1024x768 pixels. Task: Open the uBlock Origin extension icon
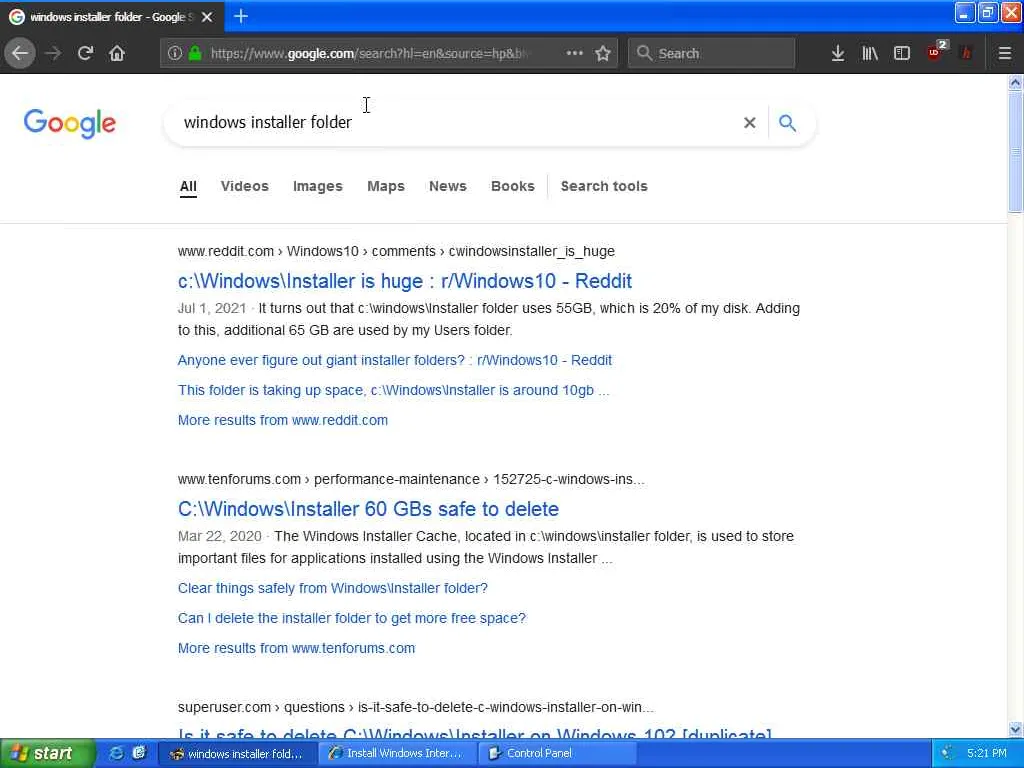coord(936,52)
